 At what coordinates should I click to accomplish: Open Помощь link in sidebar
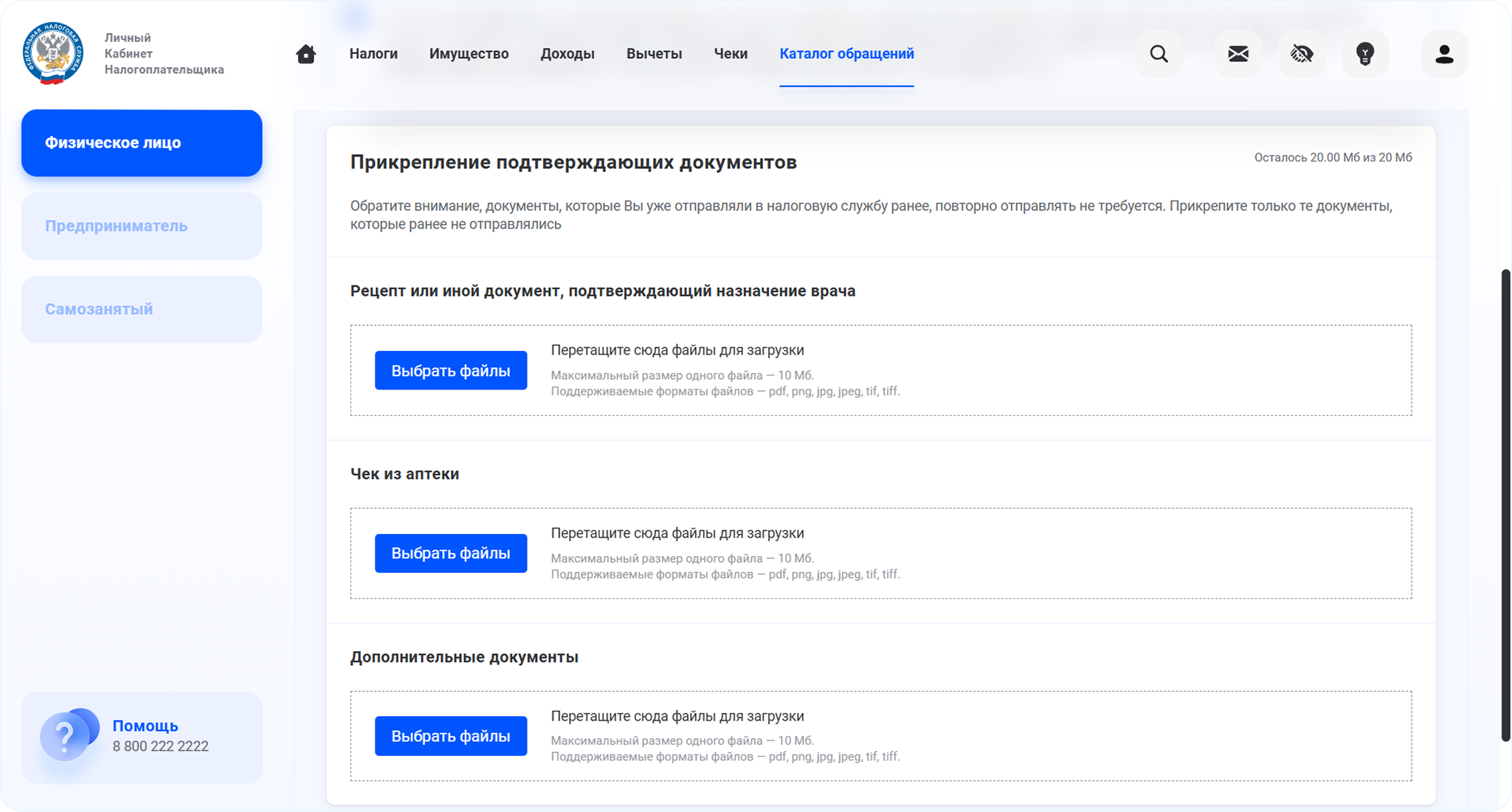point(145,726)
